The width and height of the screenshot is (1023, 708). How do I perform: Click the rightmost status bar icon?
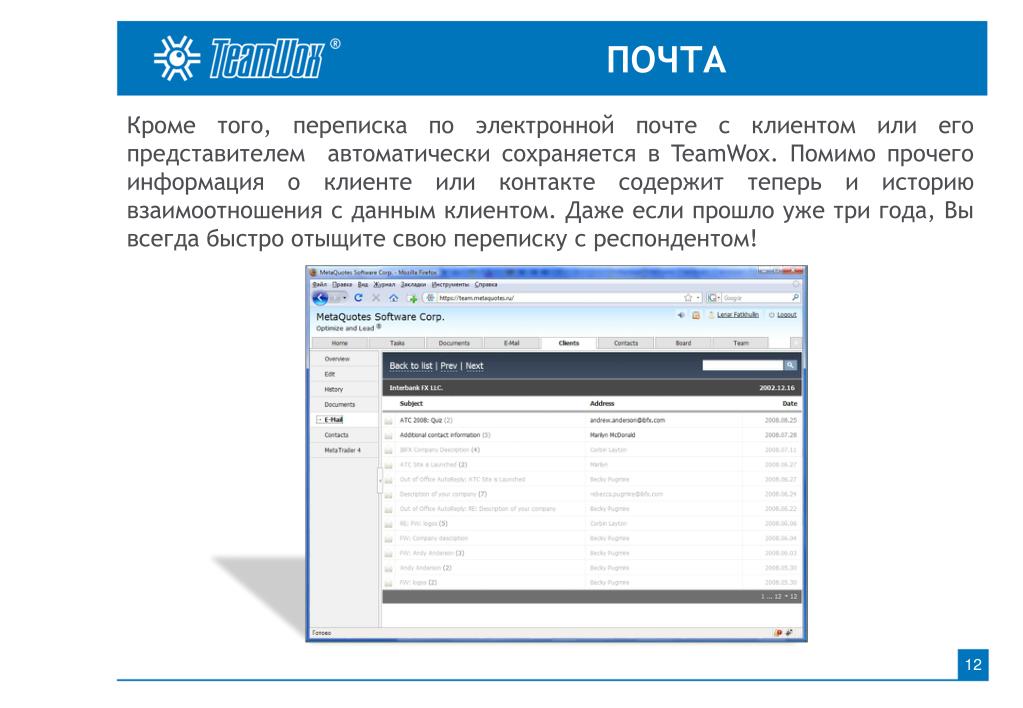(789, 632)
